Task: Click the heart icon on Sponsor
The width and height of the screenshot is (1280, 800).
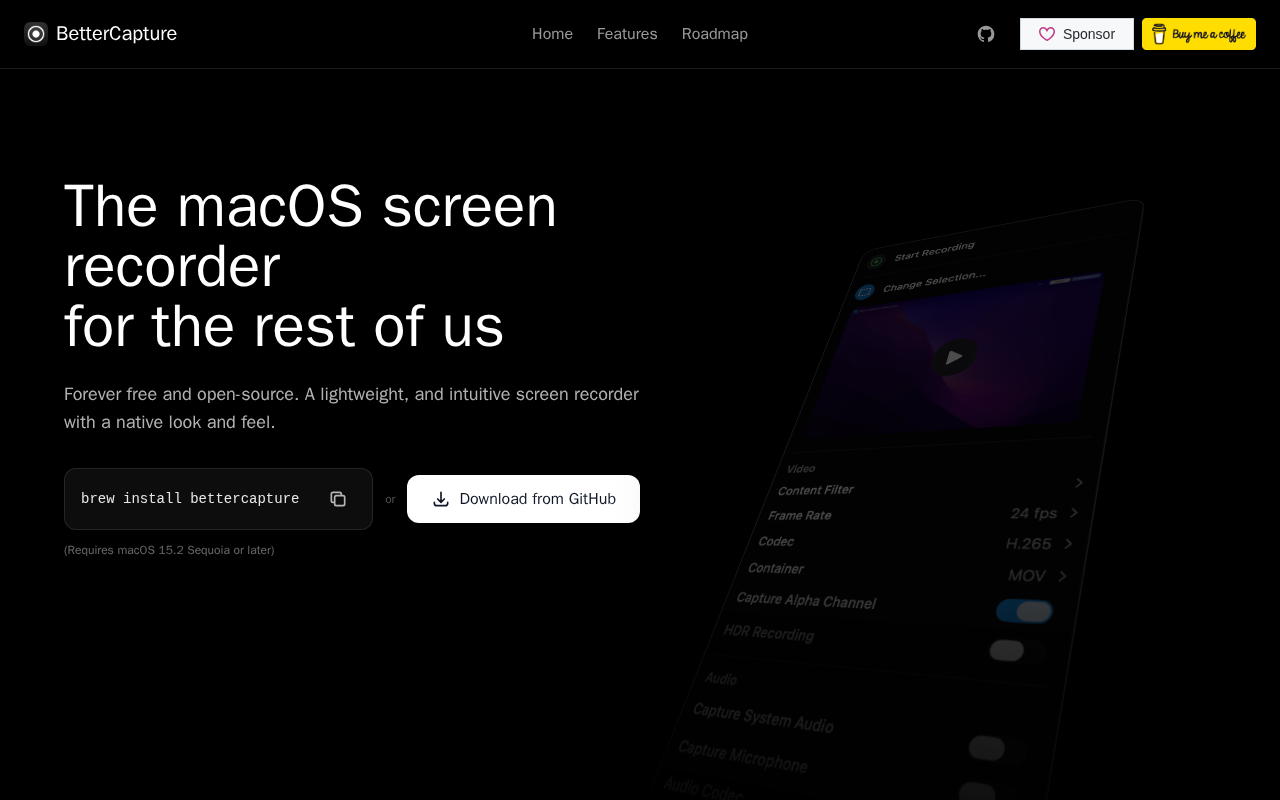Action: click(x=1047, y=34)
